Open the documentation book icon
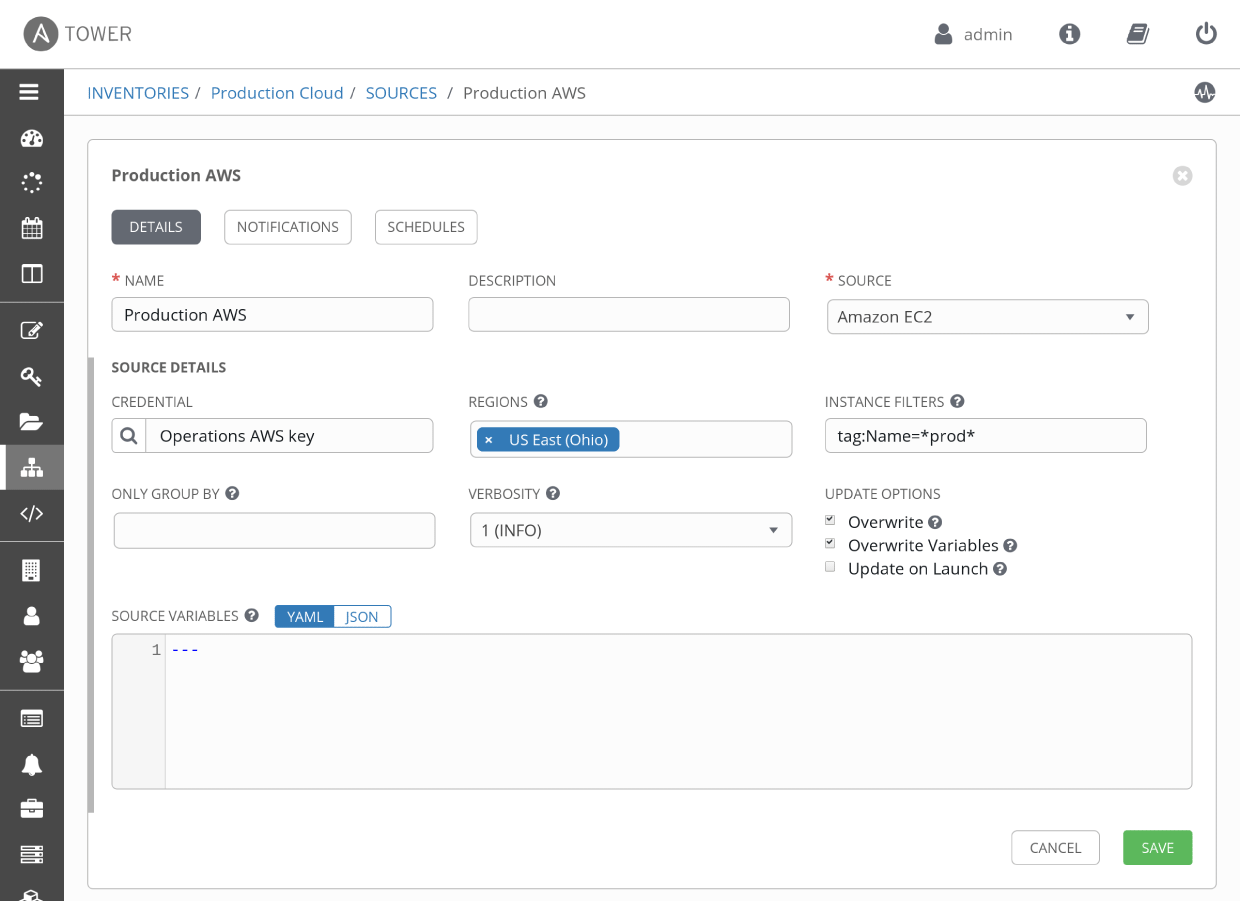The image size is (1240, 901). coord(1137,34)
